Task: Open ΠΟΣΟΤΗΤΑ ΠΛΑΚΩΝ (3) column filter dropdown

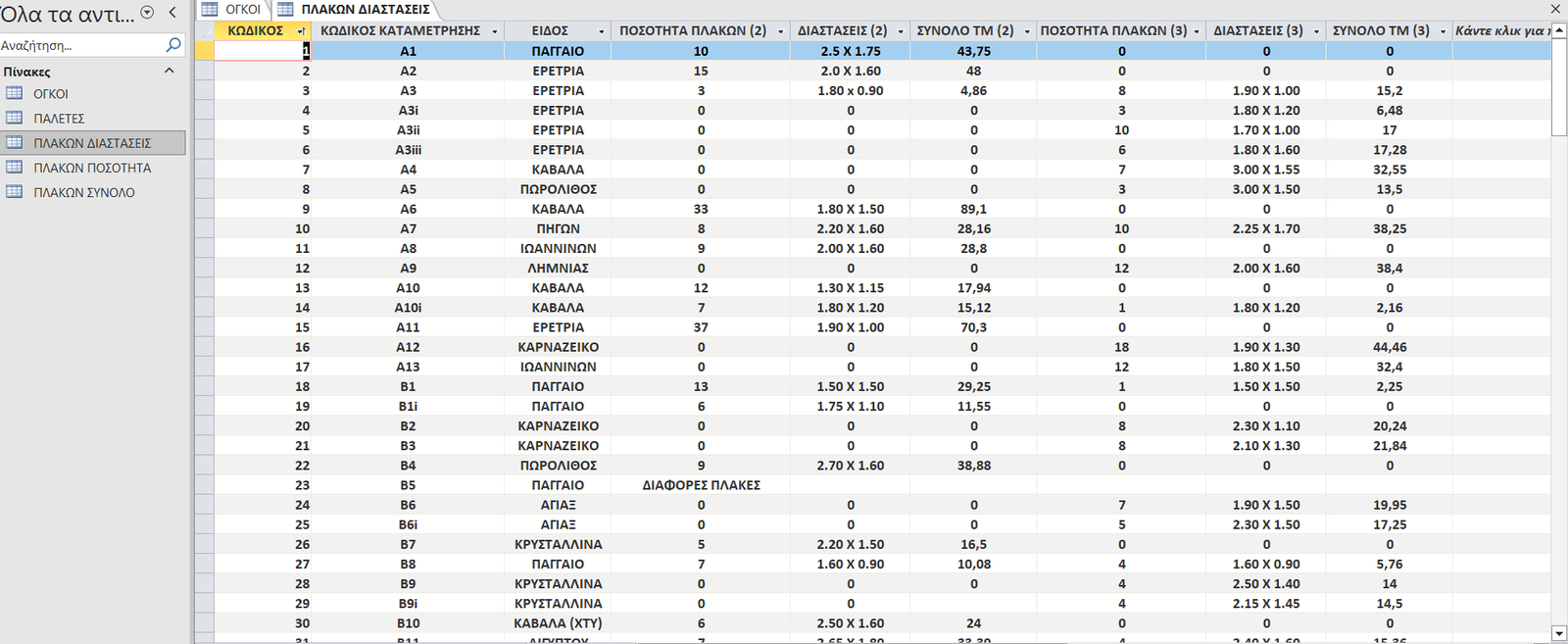Action: click(x=1197, y=31)
